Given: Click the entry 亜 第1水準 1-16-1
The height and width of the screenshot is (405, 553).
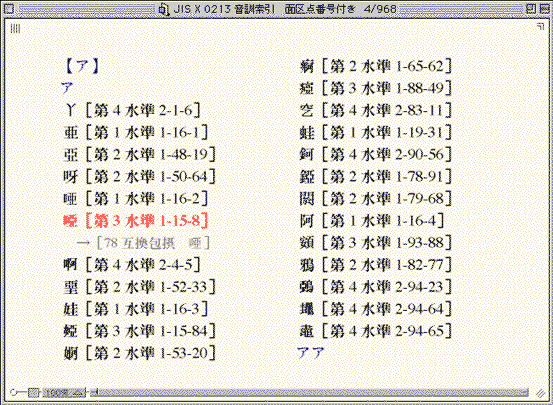Looking at the screenshot, I should 136,133.
